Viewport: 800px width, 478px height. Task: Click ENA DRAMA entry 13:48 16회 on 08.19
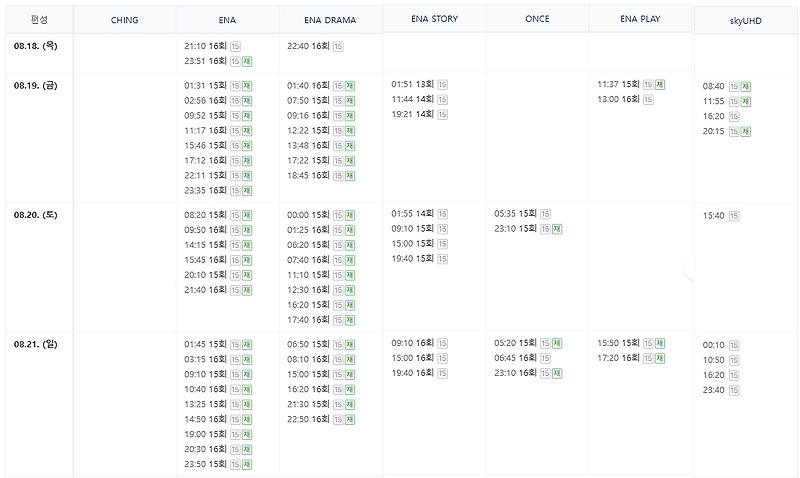[x=308, y=145]
